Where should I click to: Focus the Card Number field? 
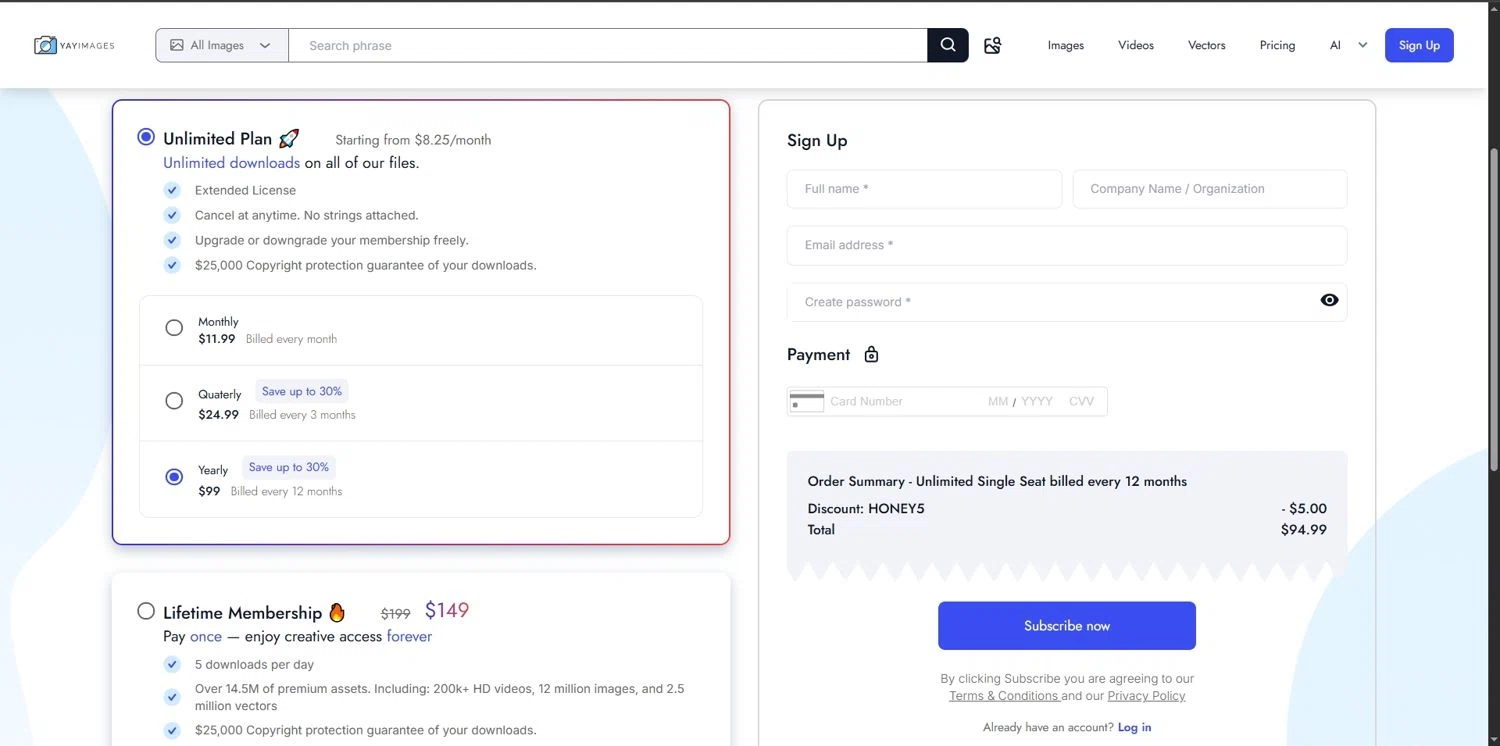900,401
